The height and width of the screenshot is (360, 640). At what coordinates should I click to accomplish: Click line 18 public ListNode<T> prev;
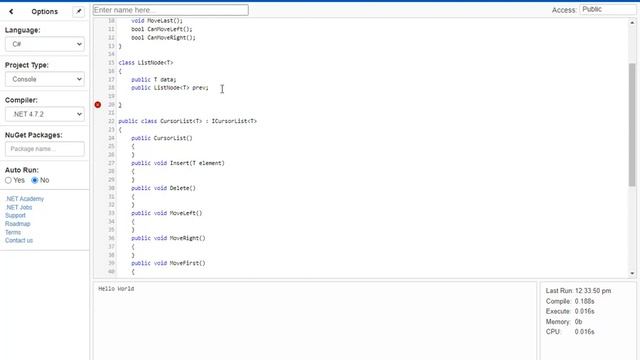(x=170, y=88)
